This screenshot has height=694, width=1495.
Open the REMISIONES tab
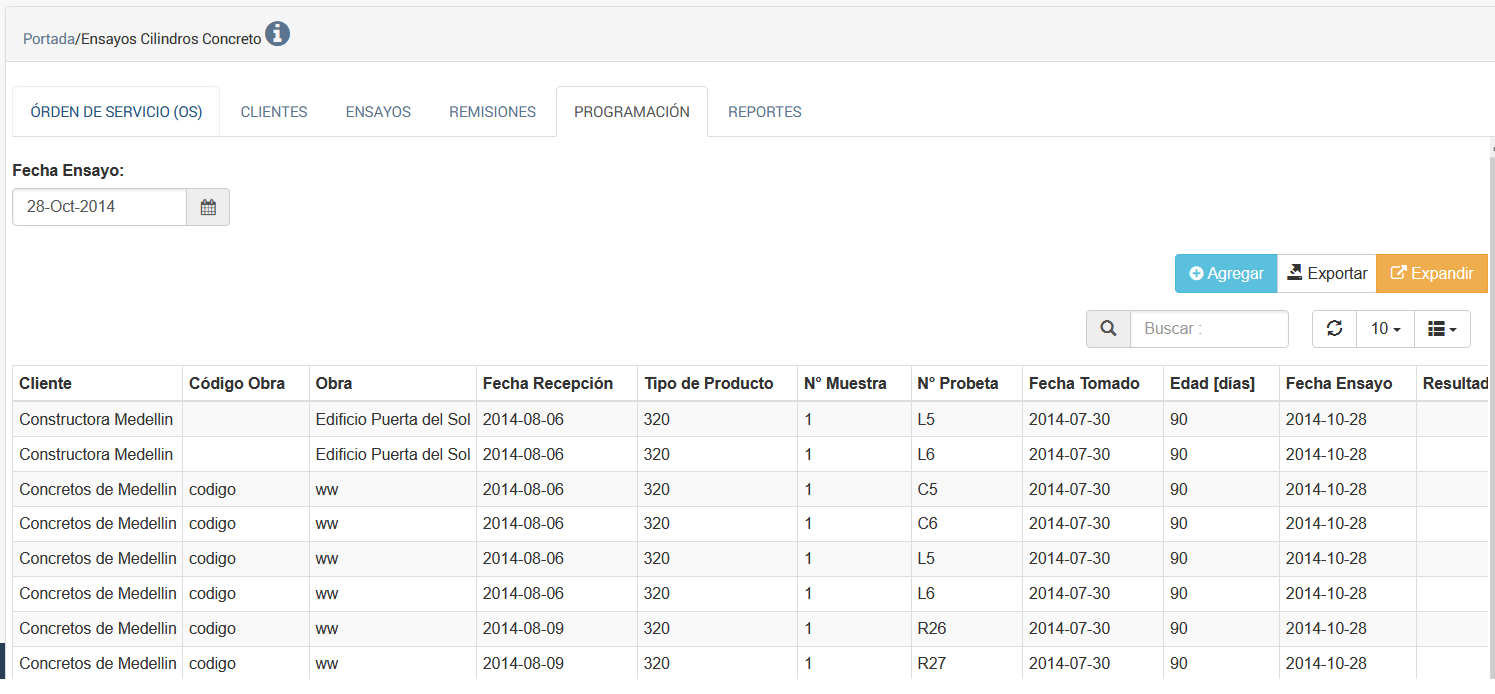[492, 112]
